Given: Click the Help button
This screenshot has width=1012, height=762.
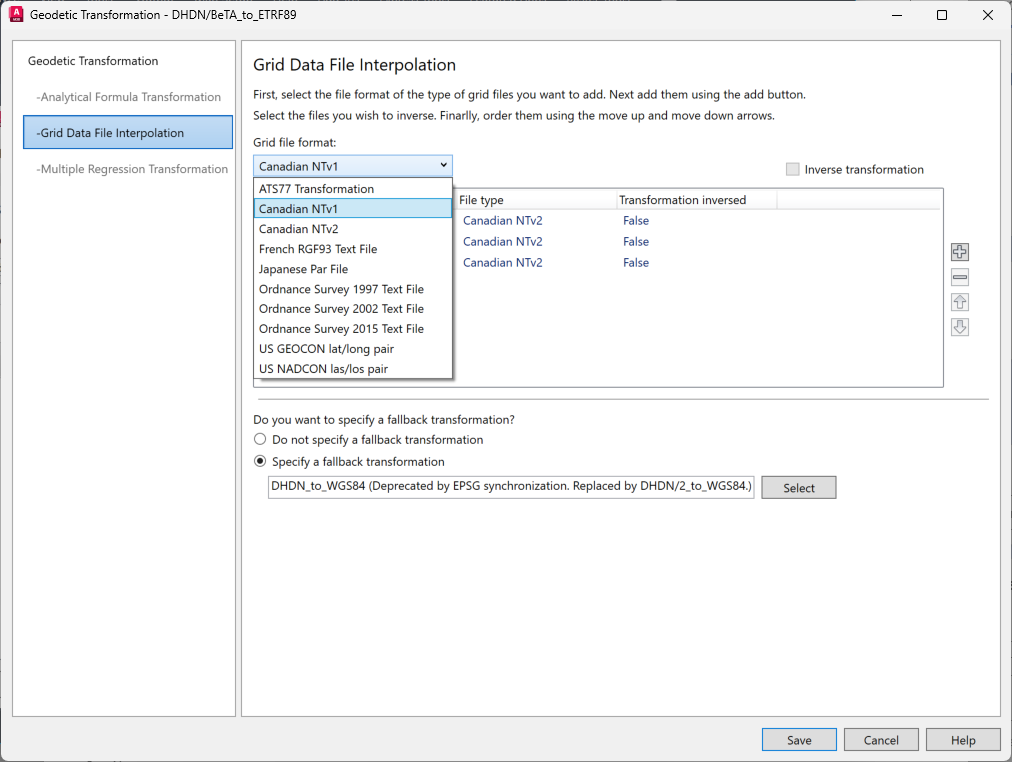Looking at the screenshot, I should pos(963,740).
